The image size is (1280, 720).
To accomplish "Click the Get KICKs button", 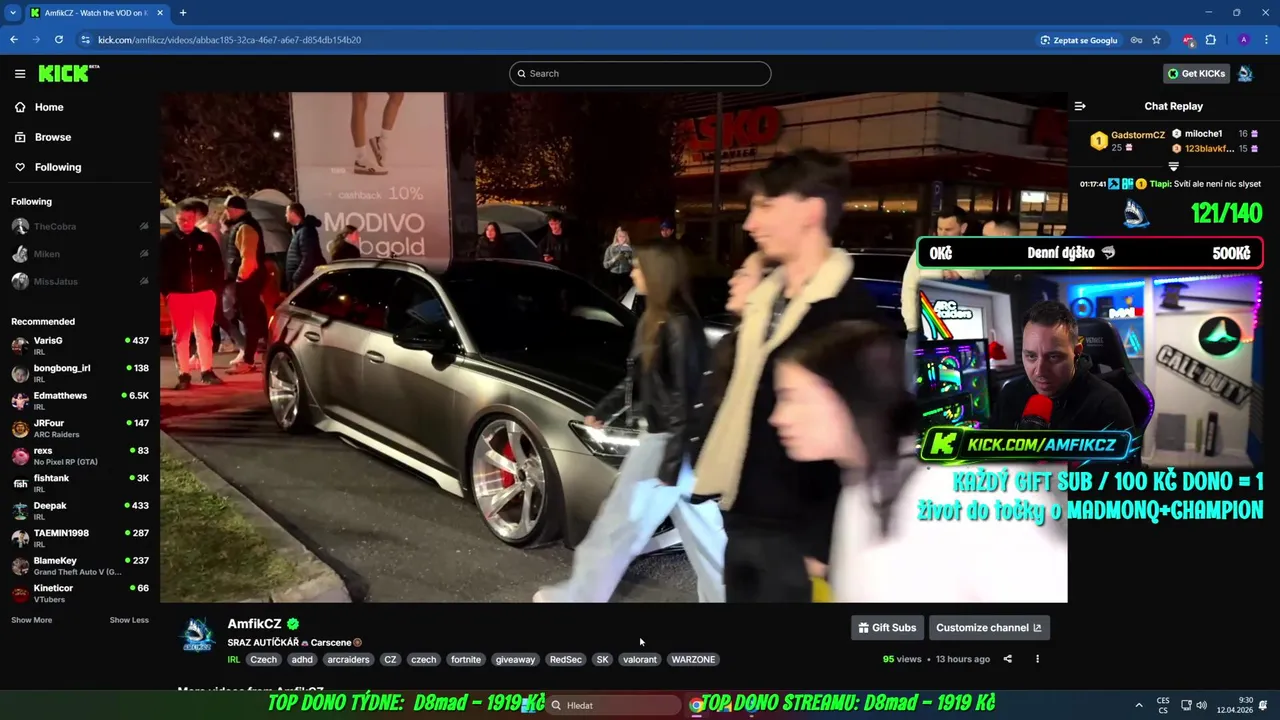I will click(x=1196, y=73).
